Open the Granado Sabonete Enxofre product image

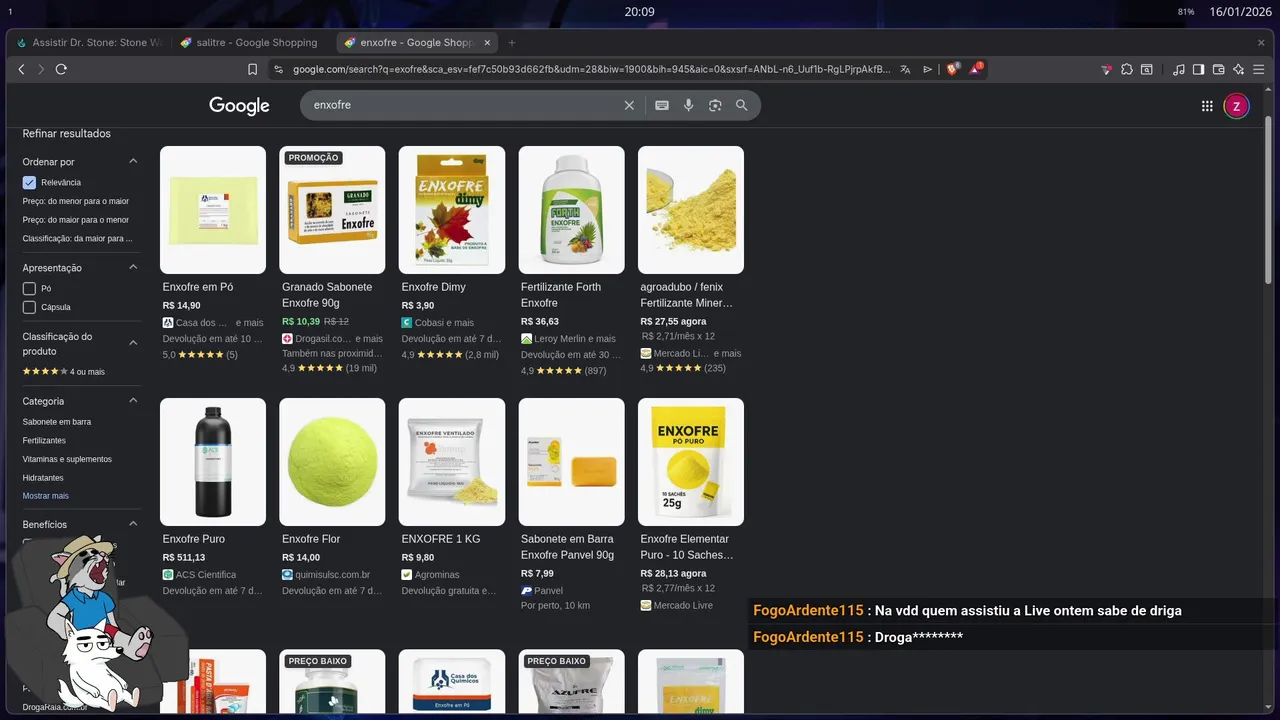[332, 210]
